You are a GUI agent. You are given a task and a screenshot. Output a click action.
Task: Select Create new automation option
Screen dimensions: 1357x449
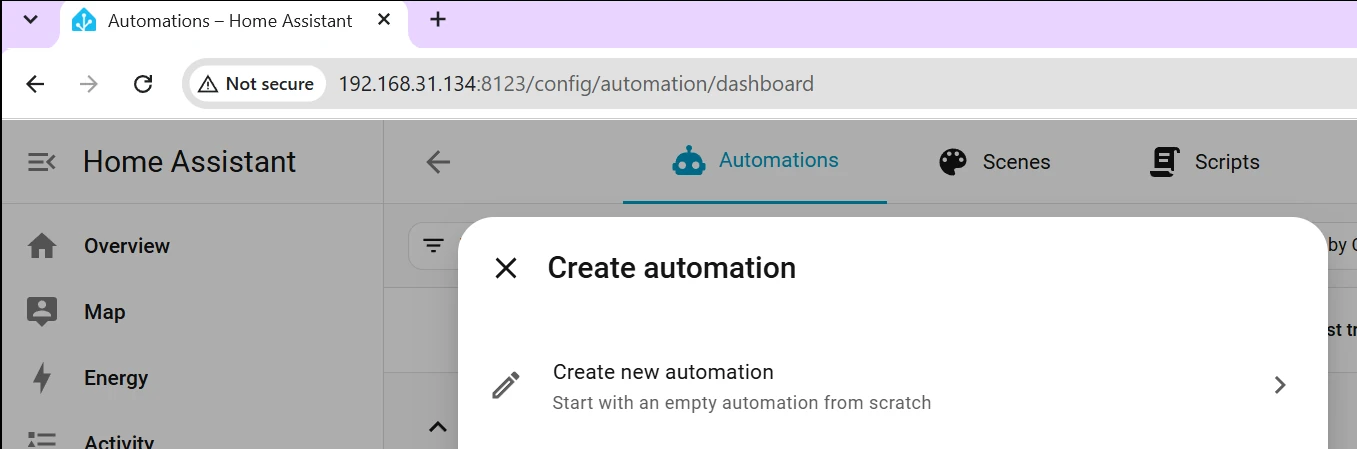click(x=893, y=386)
